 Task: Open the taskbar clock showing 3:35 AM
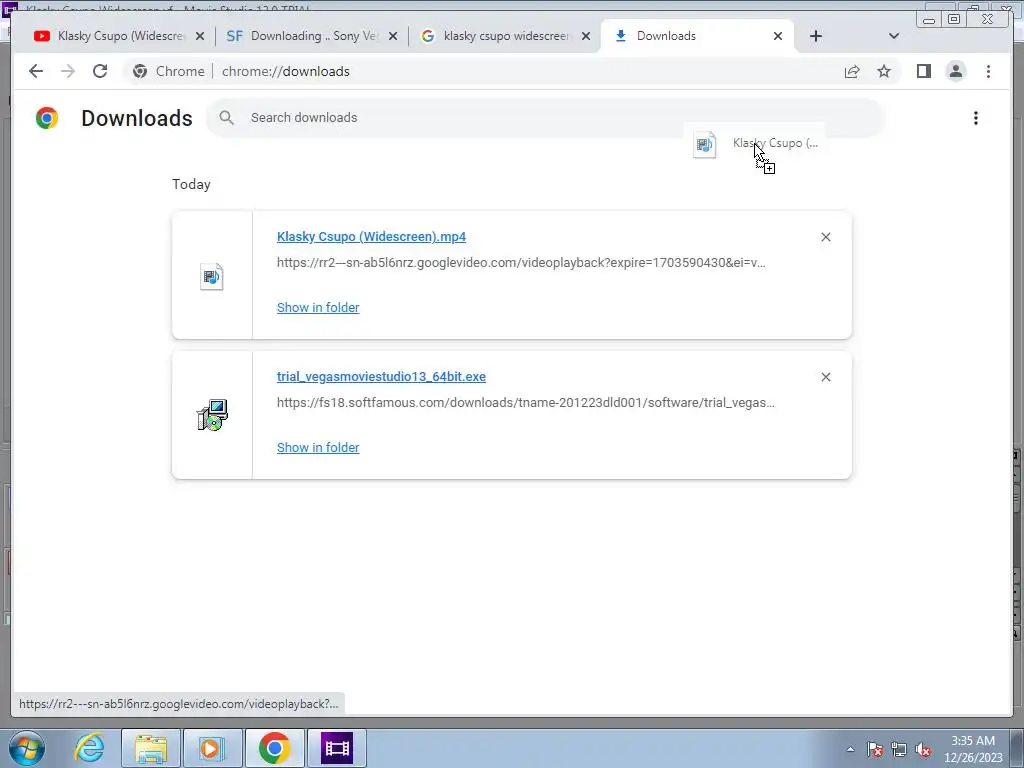click(x=973, y=749)
